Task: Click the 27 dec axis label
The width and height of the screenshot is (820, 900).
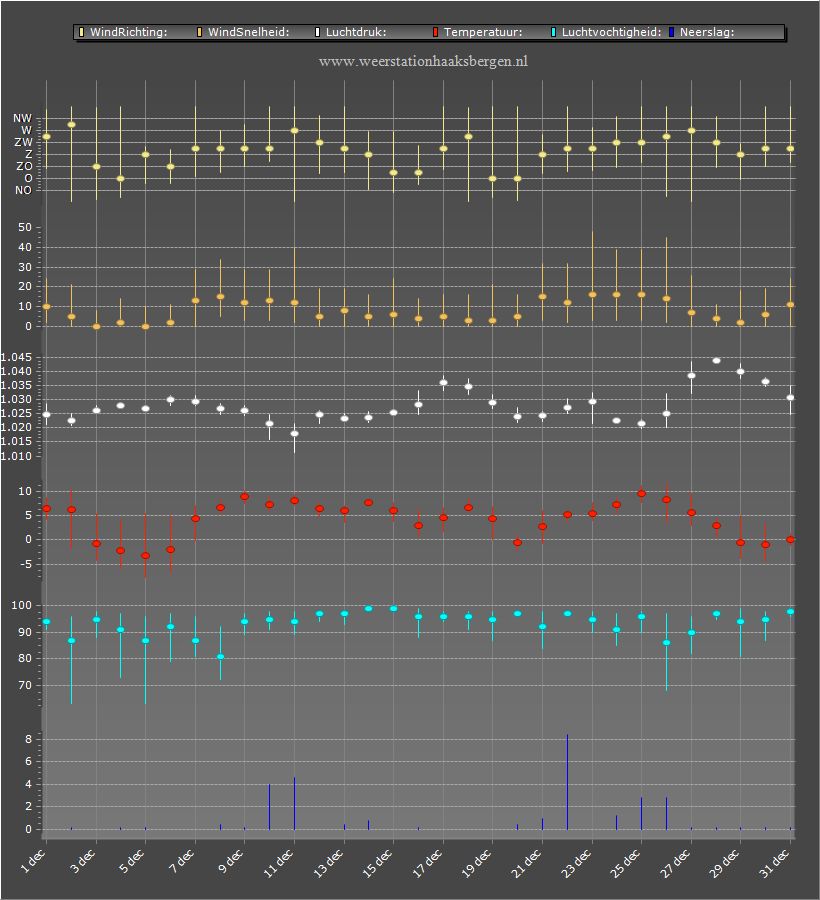Action: click(675, 863)
